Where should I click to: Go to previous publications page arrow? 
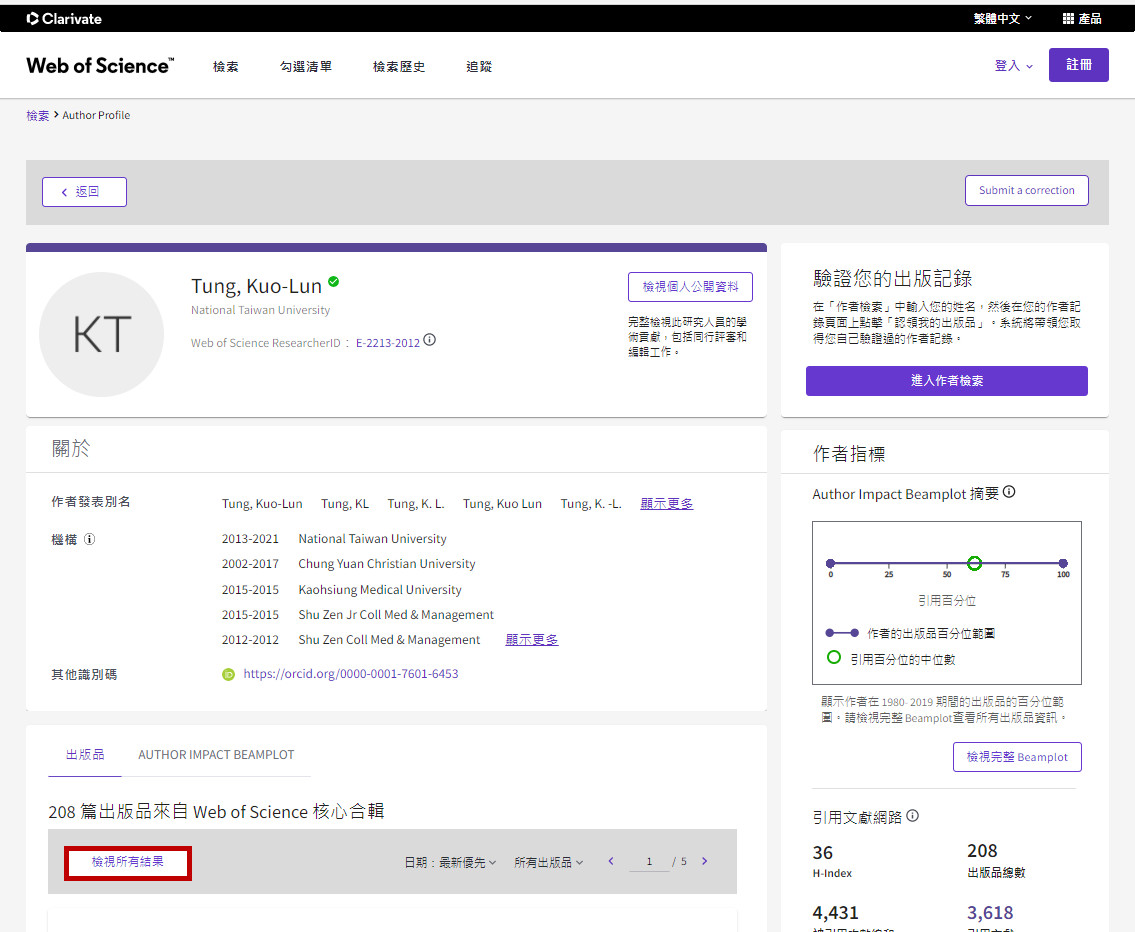[611, 861]
